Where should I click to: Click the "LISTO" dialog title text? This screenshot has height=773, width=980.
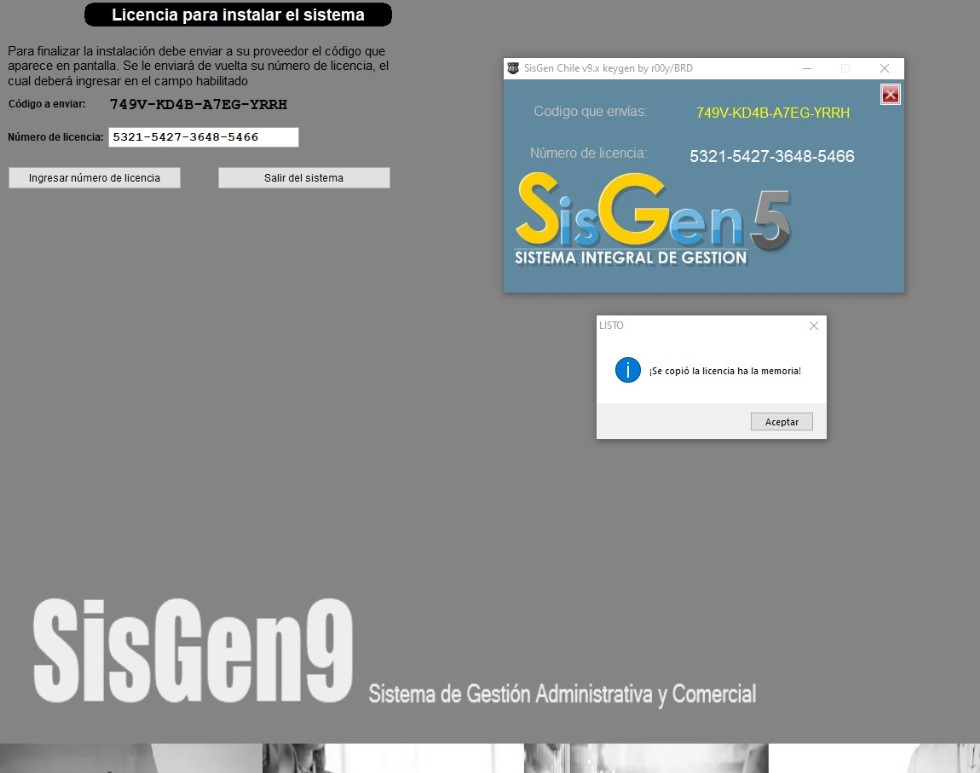coord(611,326)
